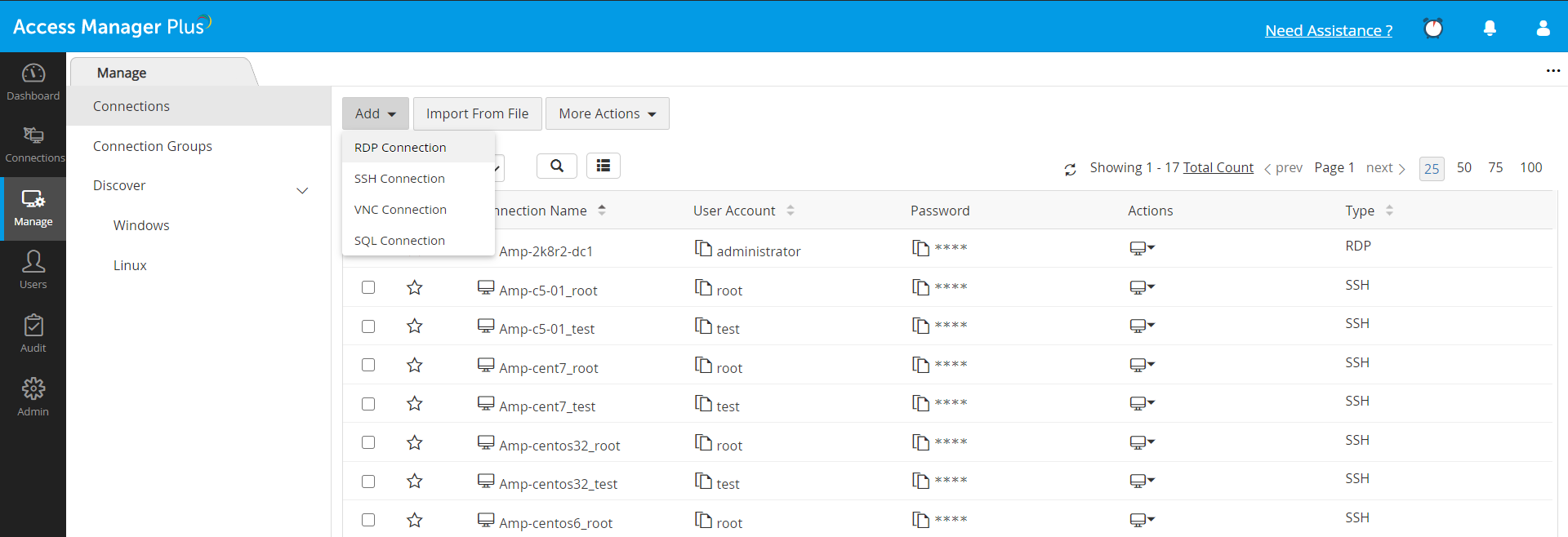1568x537 pixels.
Task: Copy the administrator user account name
Action: pyautogui.click(x=703, y=247)
